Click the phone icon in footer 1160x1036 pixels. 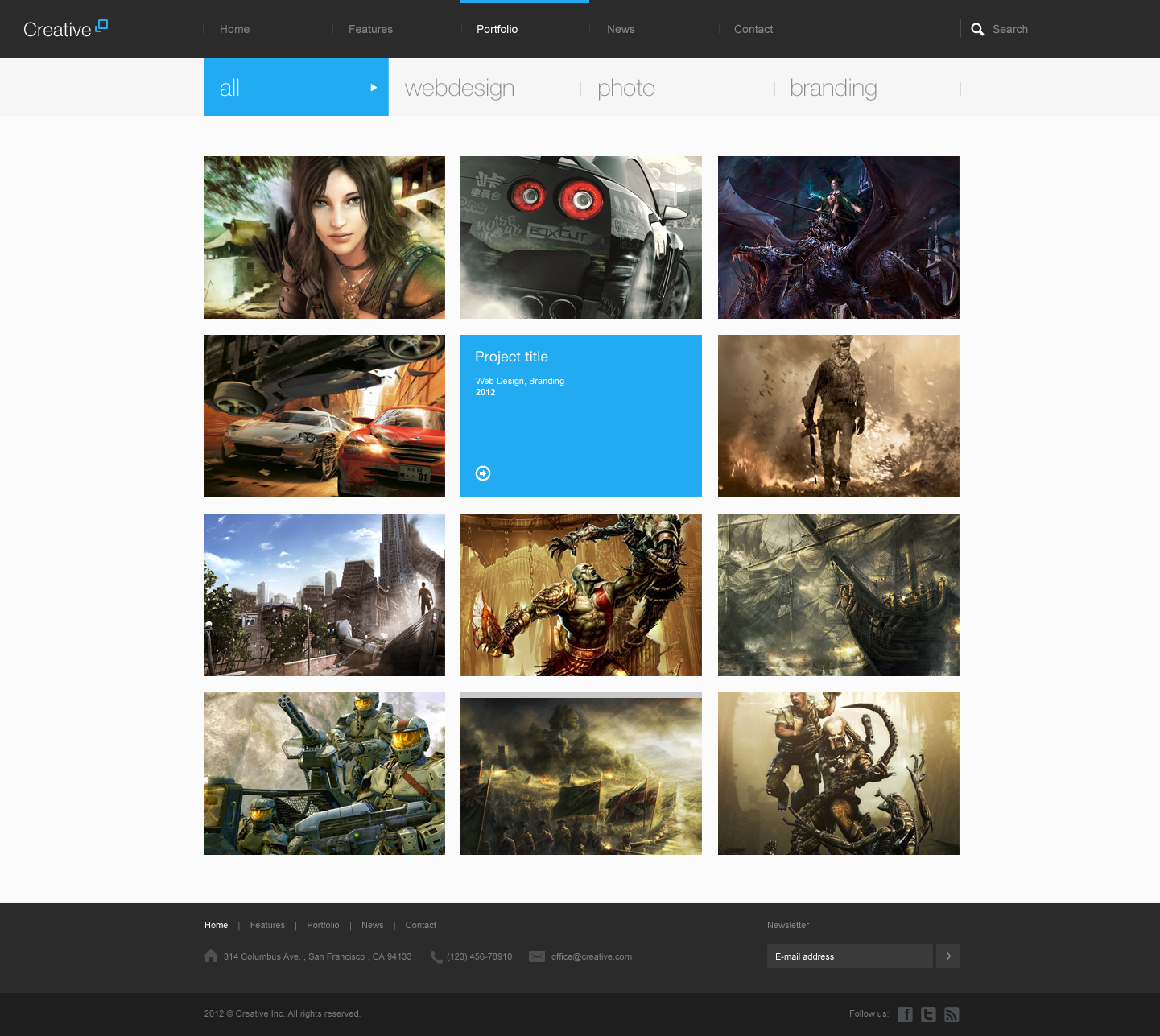(x=436, y=957)
